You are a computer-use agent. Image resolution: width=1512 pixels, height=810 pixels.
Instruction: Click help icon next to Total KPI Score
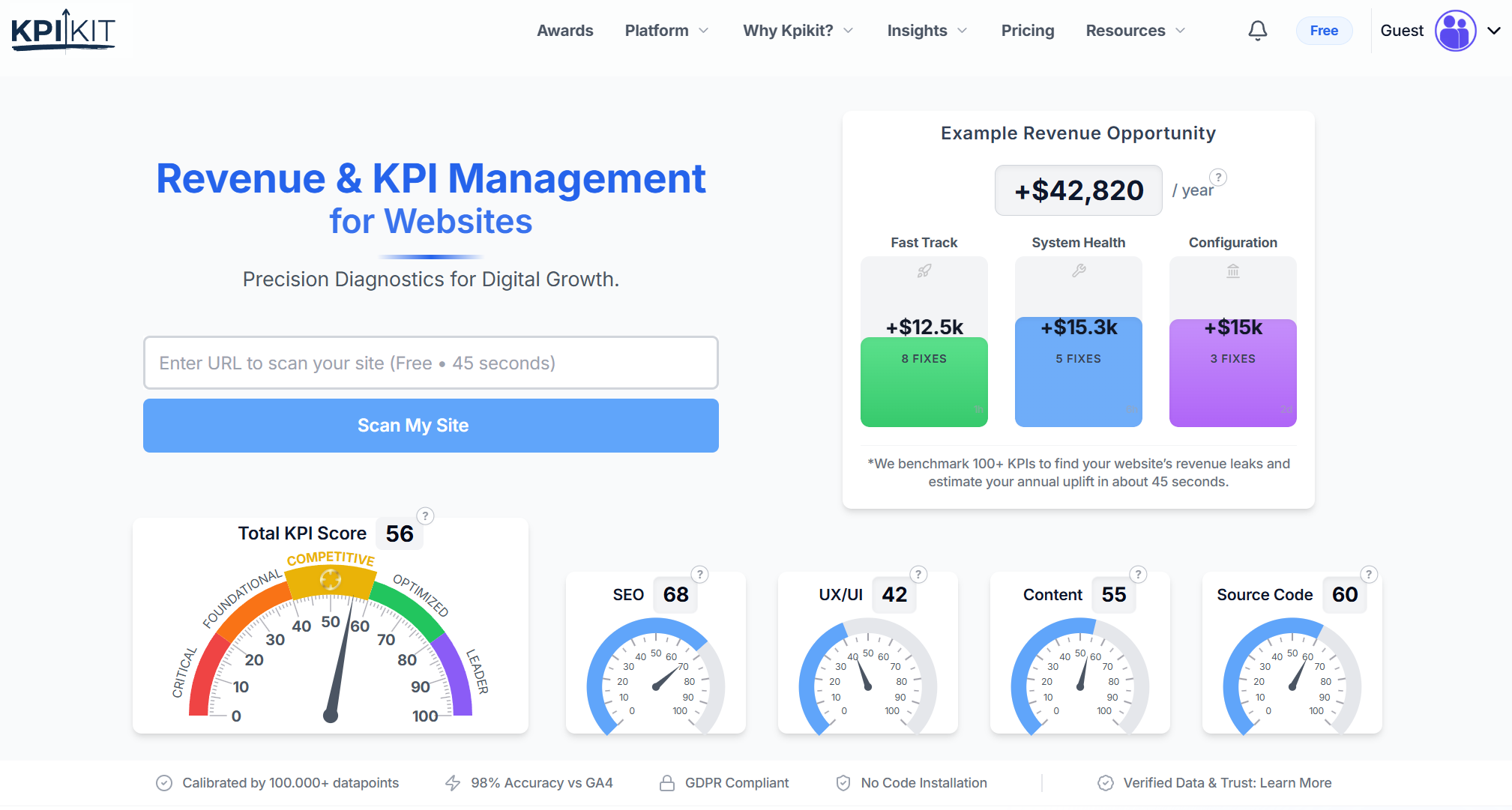[425, 516]
